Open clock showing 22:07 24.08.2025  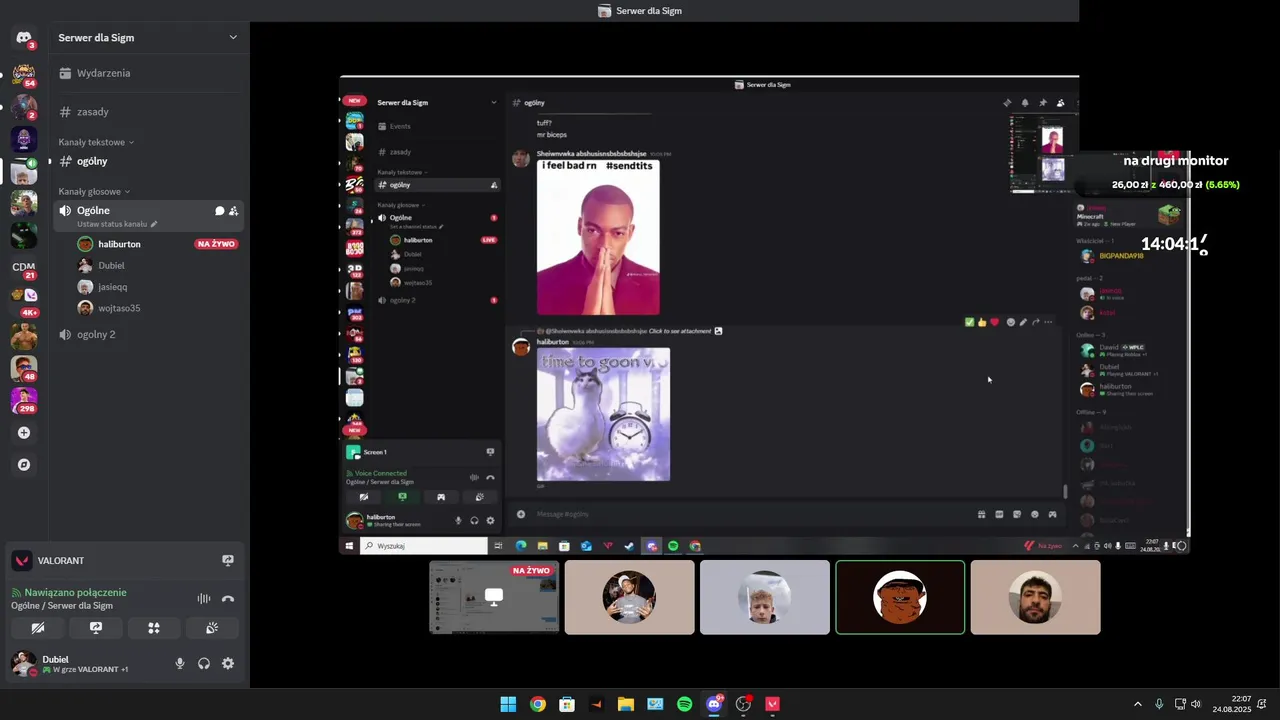click(1232, 704)
